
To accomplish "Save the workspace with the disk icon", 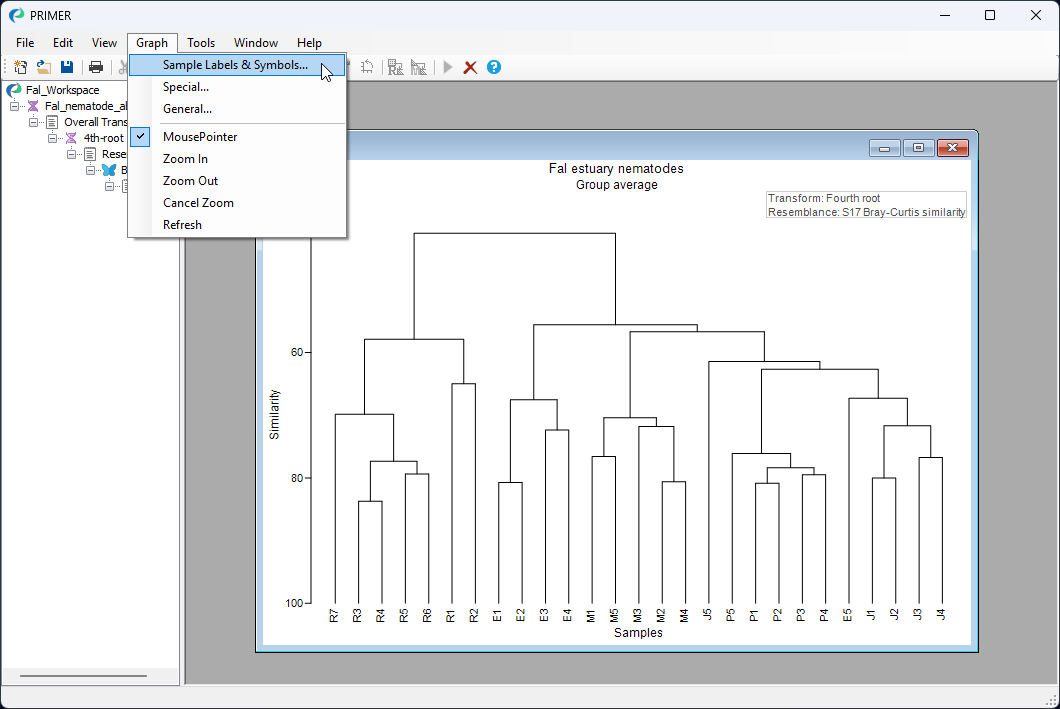I will click(x=66, y=67).
